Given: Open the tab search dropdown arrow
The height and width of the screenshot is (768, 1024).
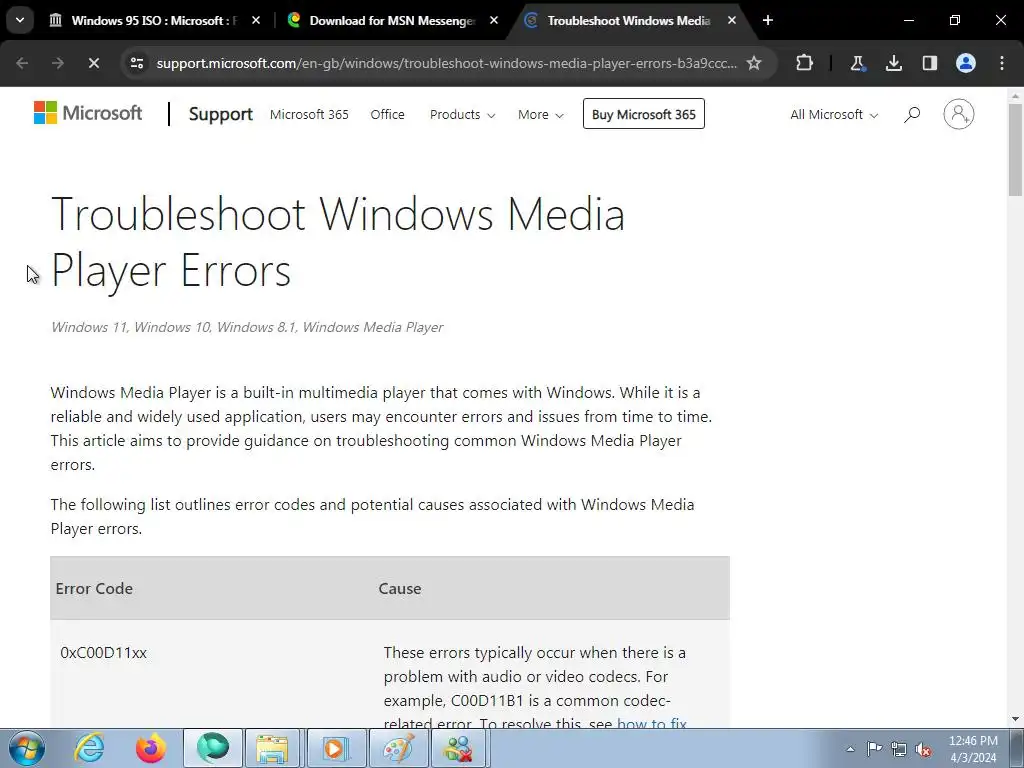Looking at the screenshot, I should click(20, 20).
